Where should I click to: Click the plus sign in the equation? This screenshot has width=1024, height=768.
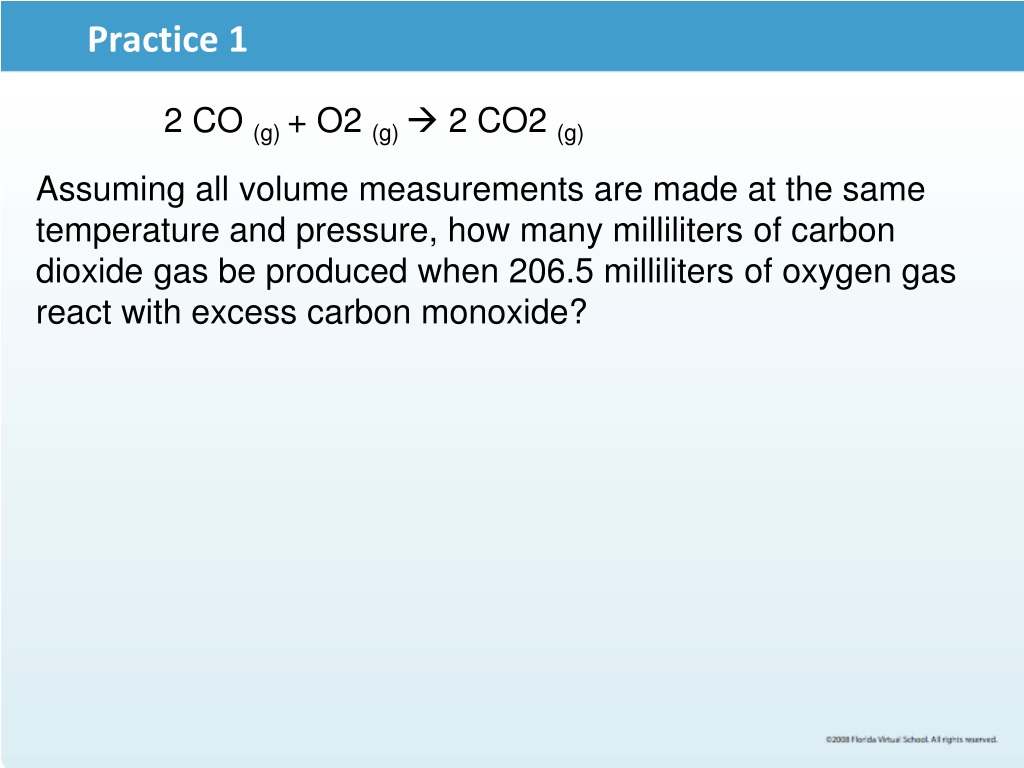point(297,123)
